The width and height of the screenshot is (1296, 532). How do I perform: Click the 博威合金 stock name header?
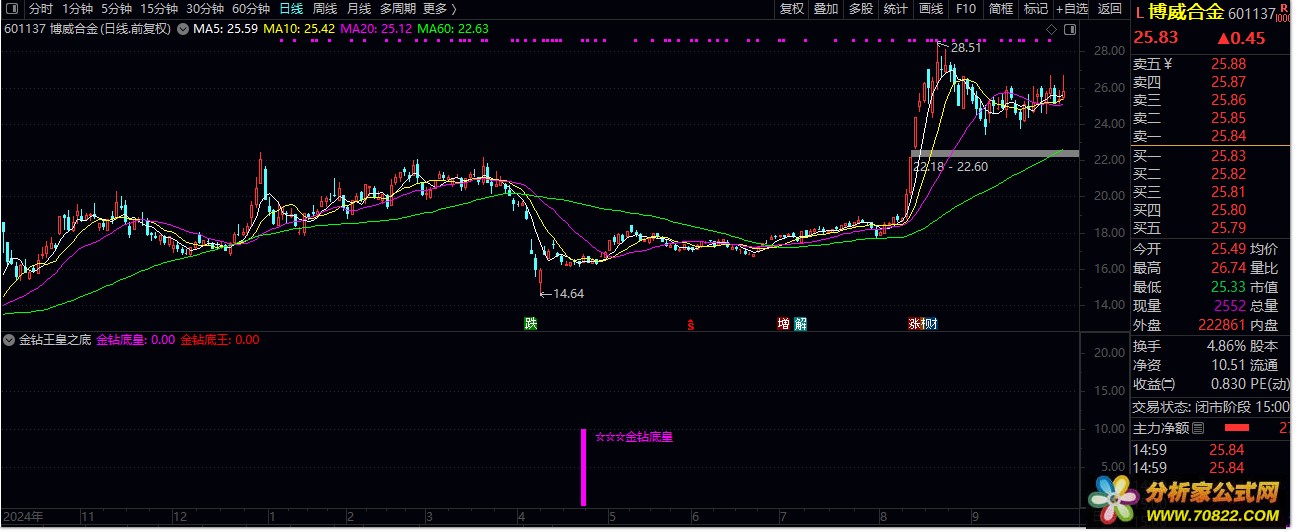click(1186, 13)
